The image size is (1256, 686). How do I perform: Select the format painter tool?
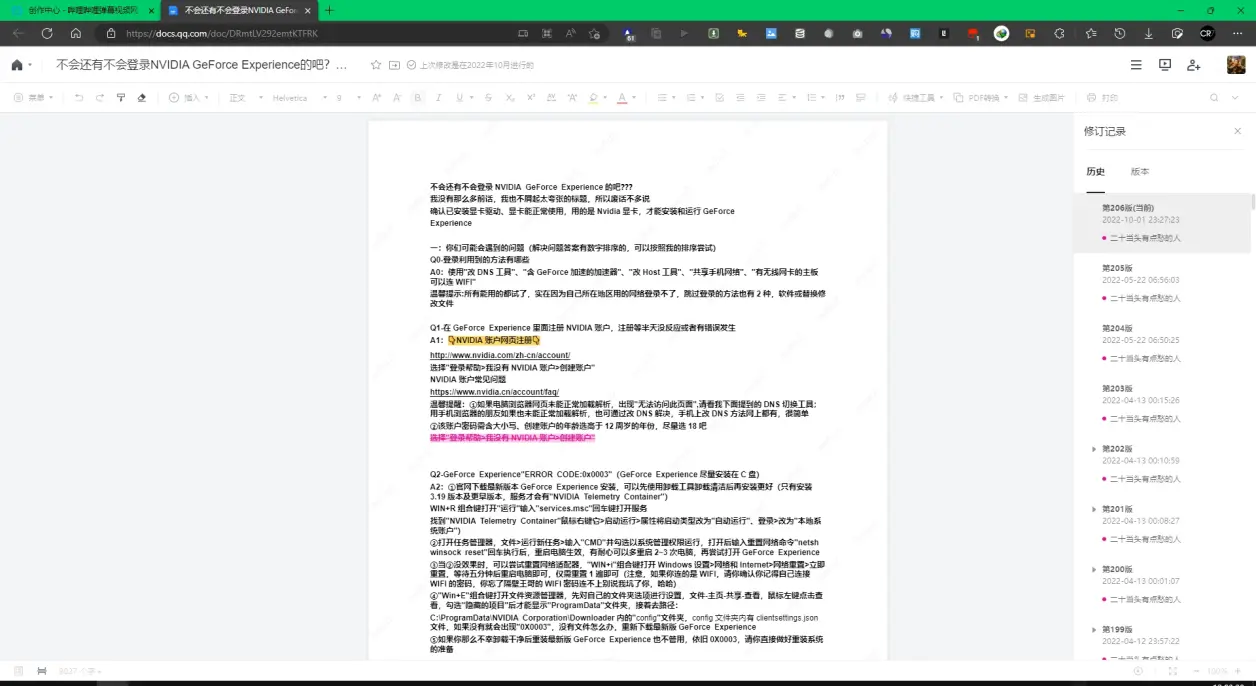(121, 98)
